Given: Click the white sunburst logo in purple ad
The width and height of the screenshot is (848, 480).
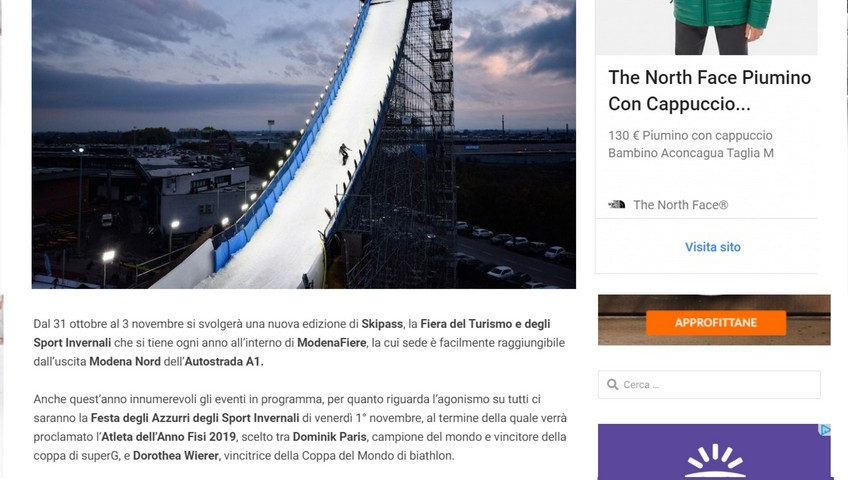Looking at the screenshot, I should [715, 461].
